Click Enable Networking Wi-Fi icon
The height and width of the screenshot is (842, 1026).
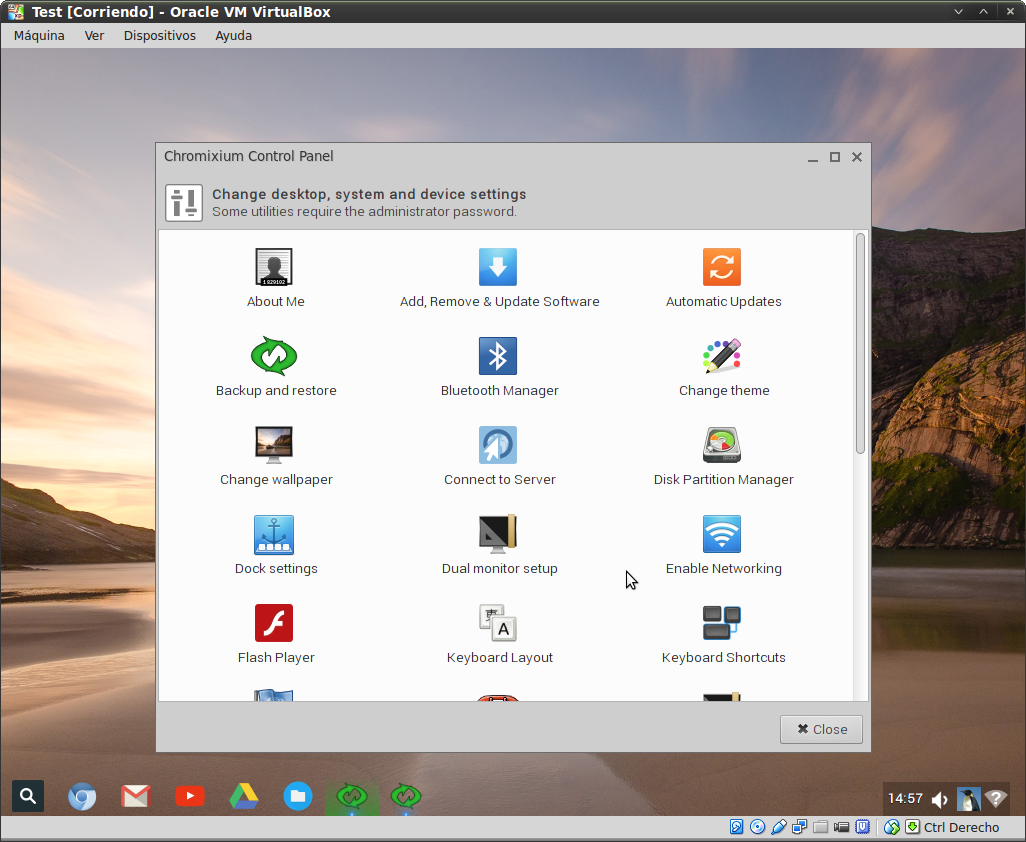[x=722, y=535]
